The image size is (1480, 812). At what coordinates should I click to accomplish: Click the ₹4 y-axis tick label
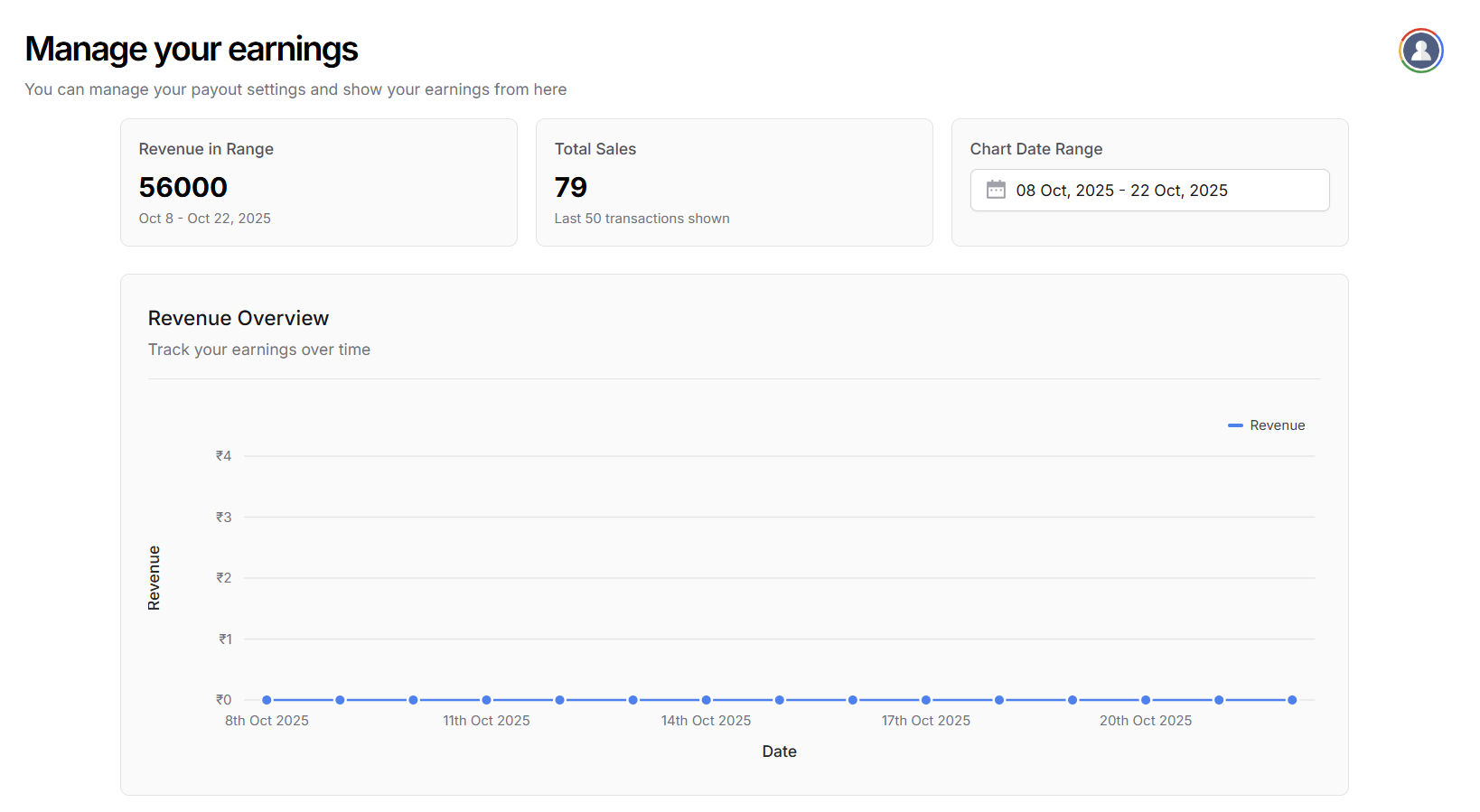point(223,456)
